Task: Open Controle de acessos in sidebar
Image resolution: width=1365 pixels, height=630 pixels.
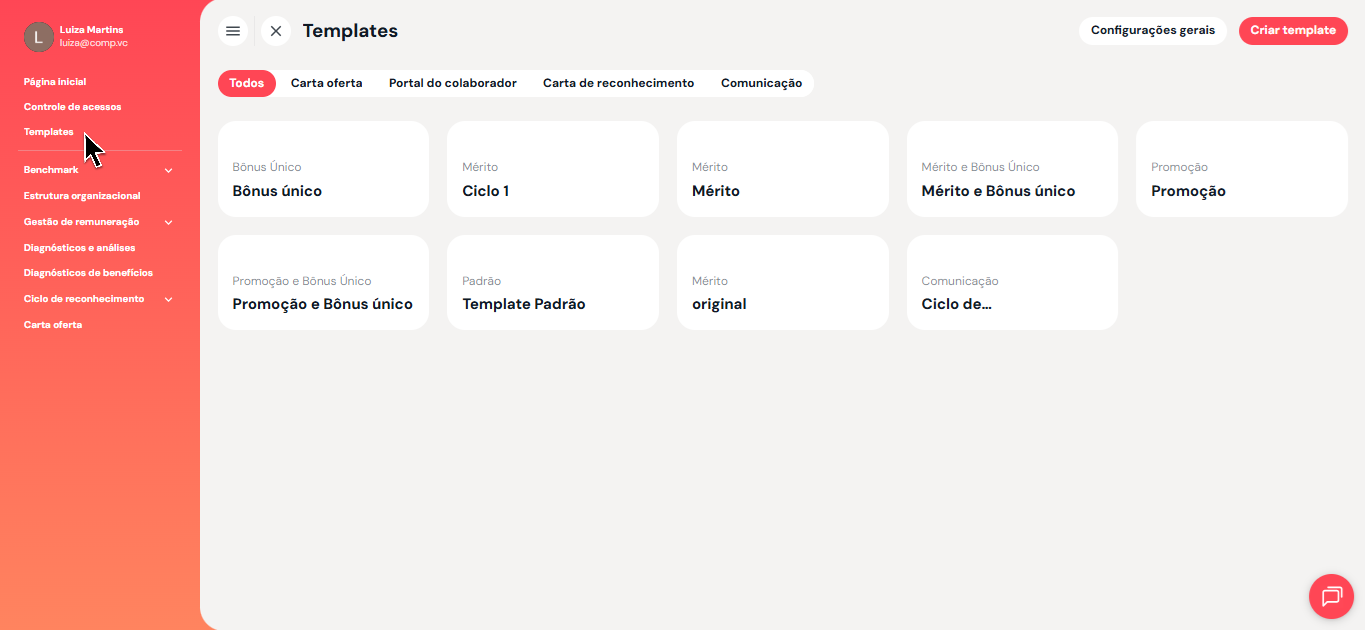Action: coord(72,107)
